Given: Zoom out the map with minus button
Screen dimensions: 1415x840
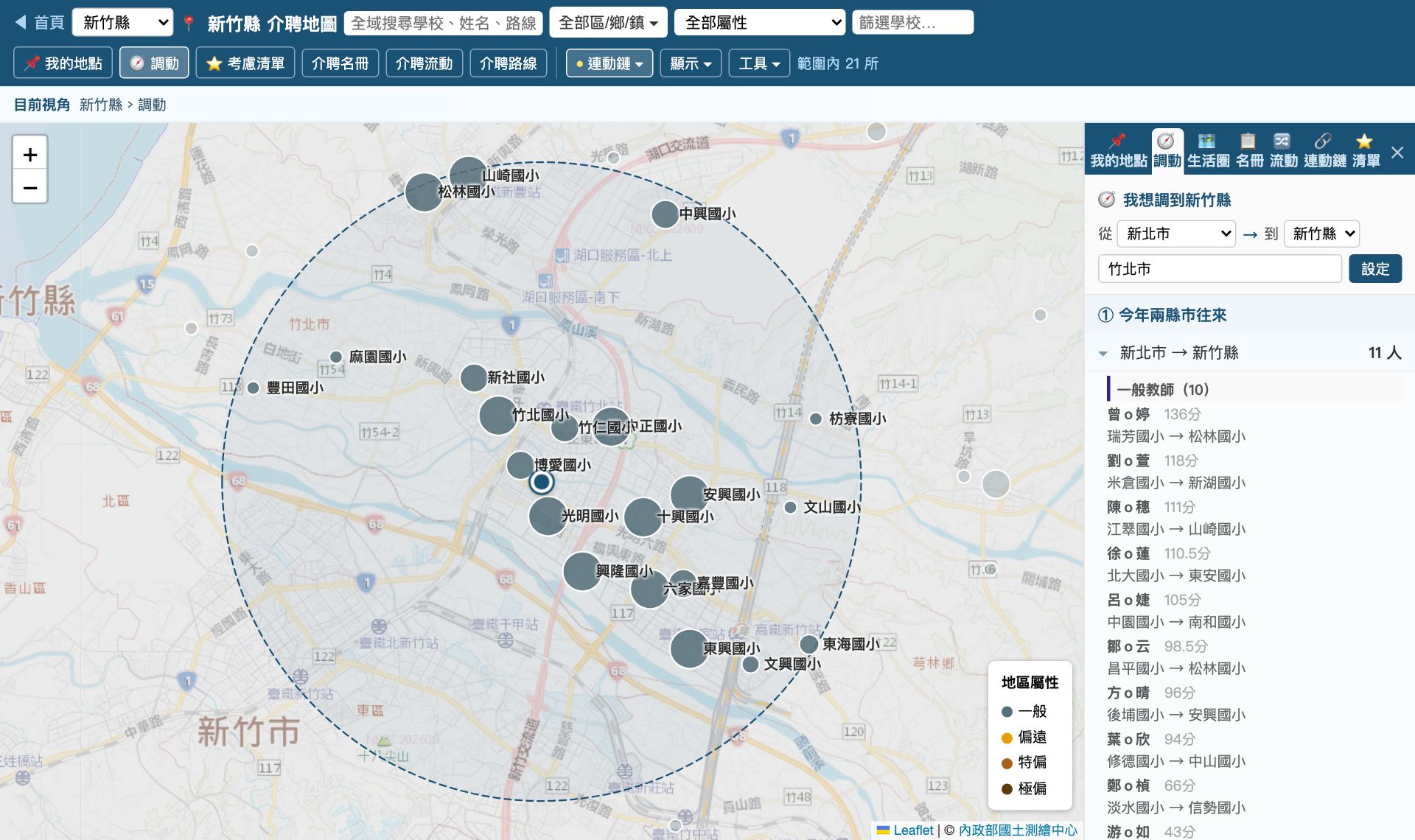Looking at the screenshot, I should (30, 187).
